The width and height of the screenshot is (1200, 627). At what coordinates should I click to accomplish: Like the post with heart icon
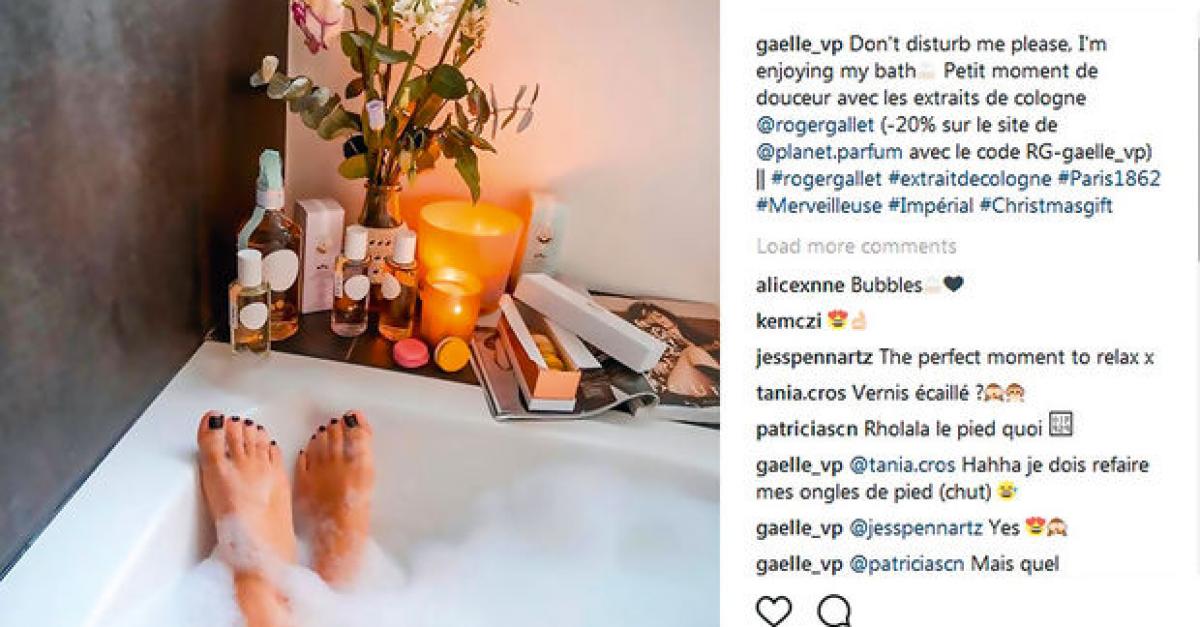click(x=774, y=610)
